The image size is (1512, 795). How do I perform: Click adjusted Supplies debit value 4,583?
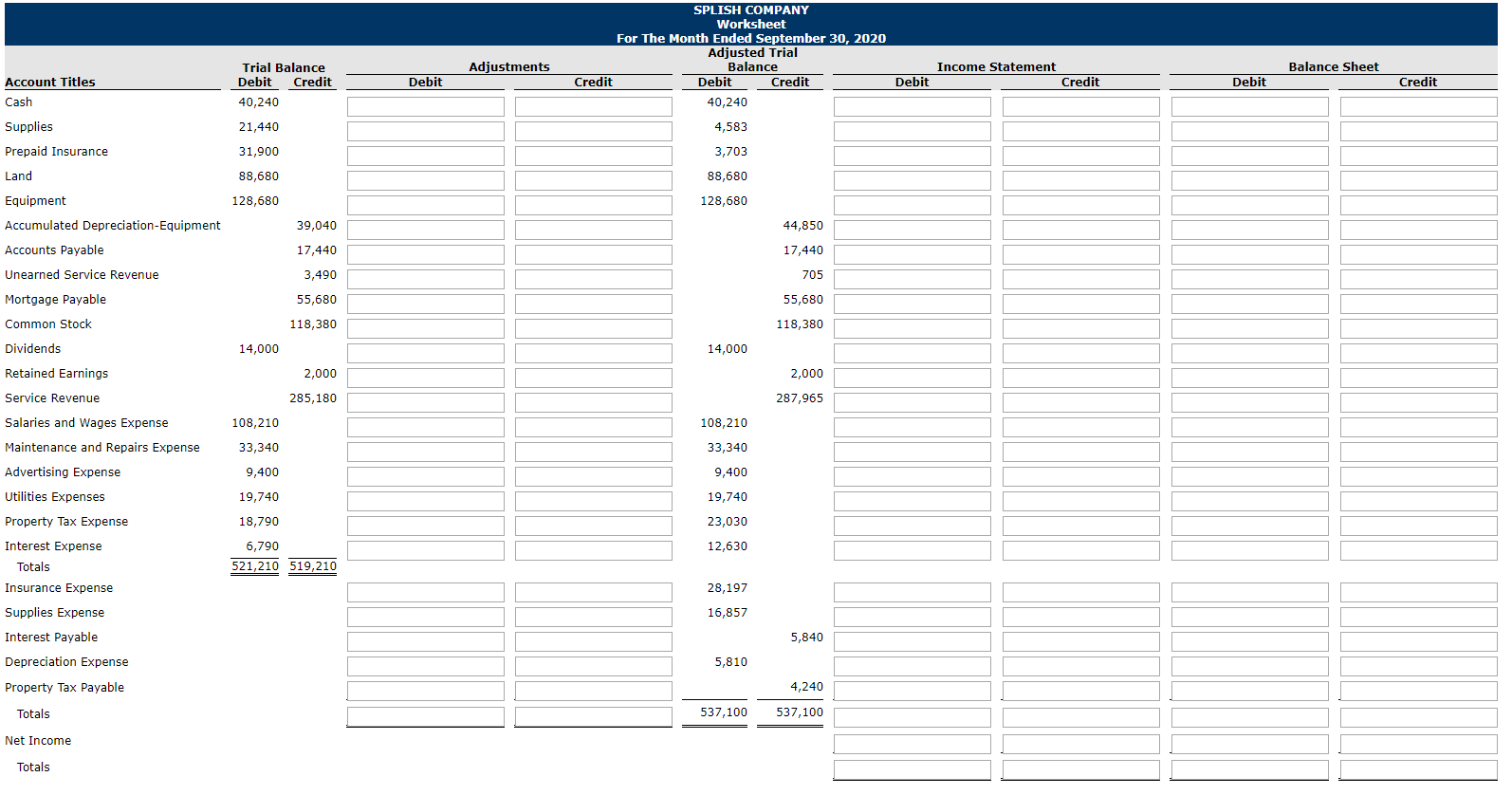tap(731, 127)
